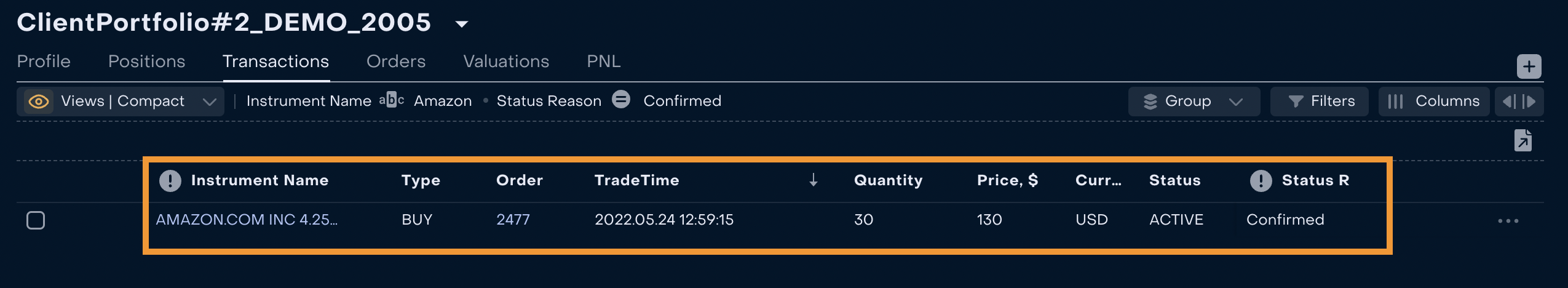
Task: Click the abc text icon on Instrument Name filter
Action: click(x=392, y=100)
